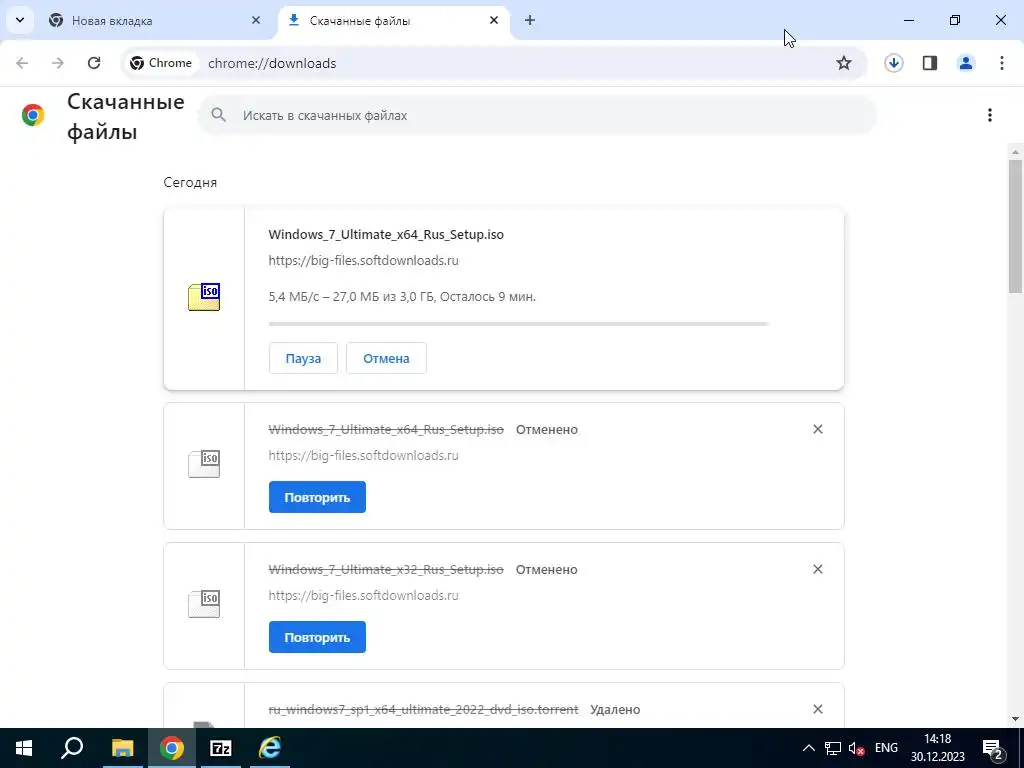Open the Windows Start menu

24,748
